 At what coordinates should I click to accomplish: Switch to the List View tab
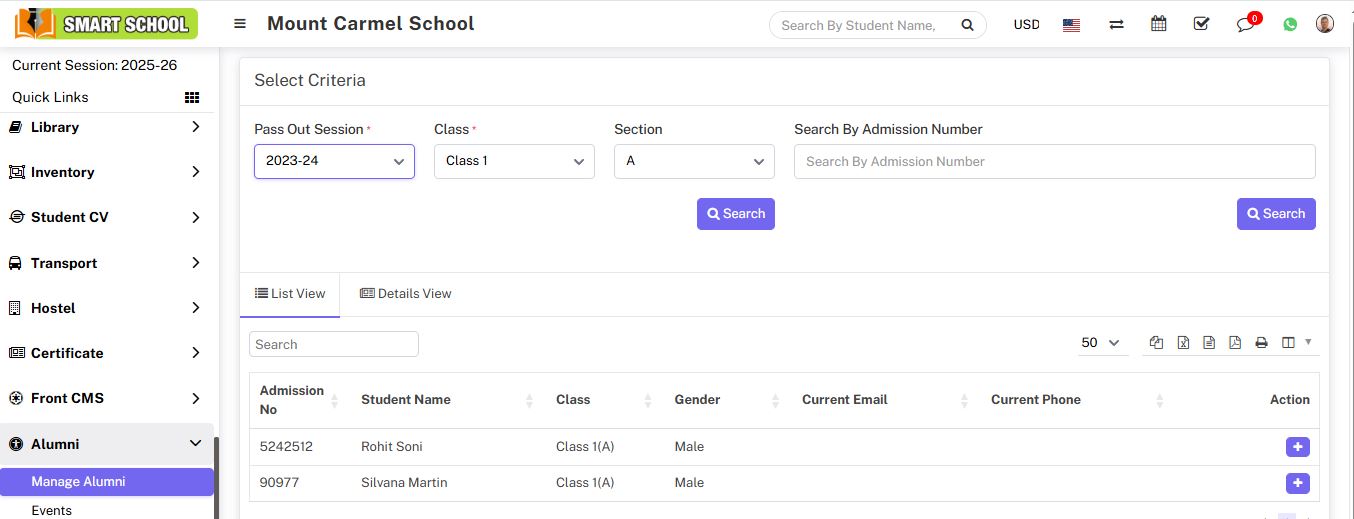coord(290,294)
